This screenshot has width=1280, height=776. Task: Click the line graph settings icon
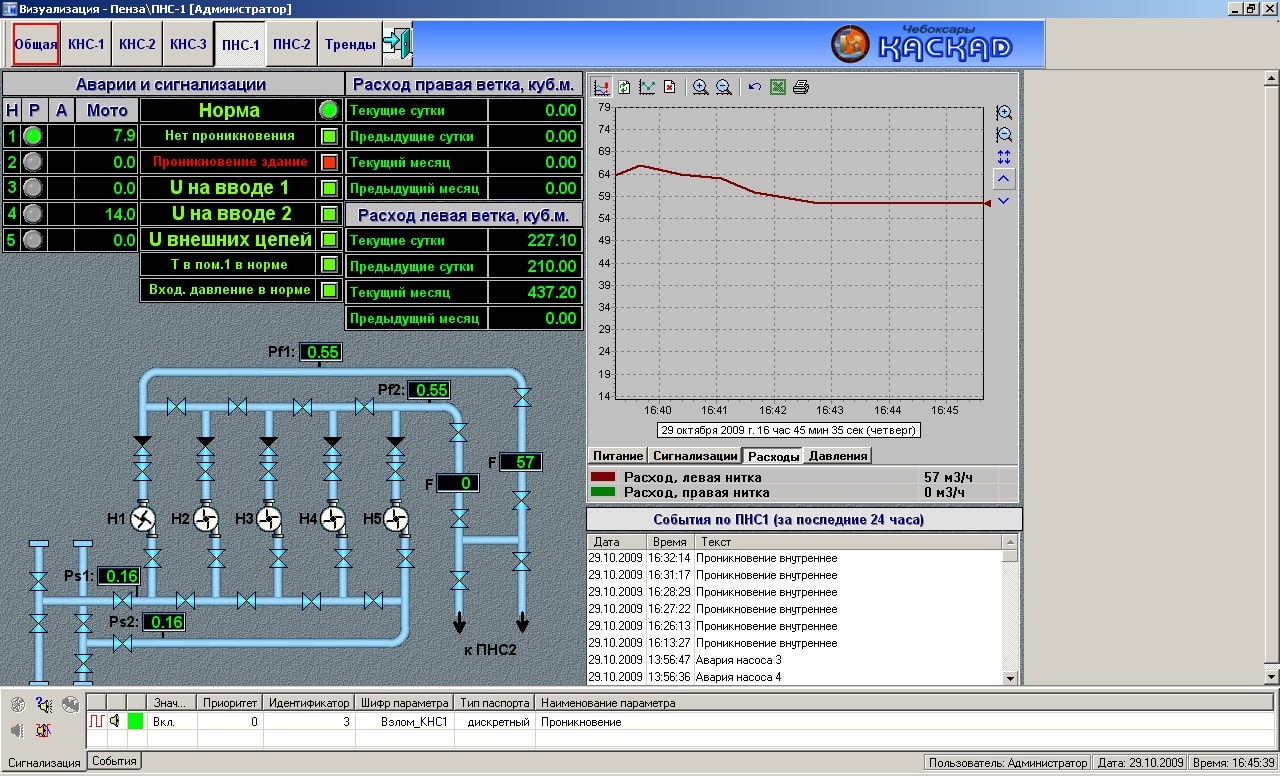(647, 87)
